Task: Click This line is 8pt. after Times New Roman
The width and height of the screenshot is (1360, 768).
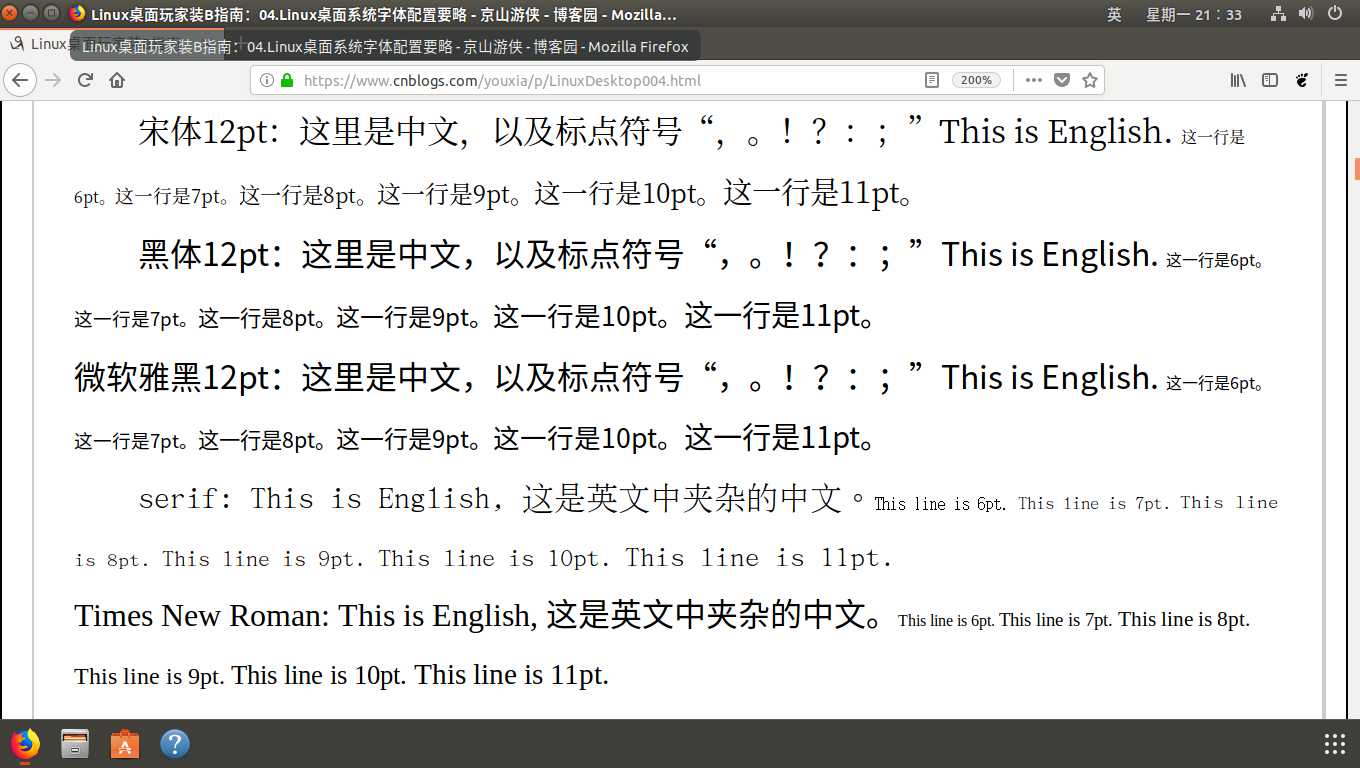Action: [x=1184, y=620]
